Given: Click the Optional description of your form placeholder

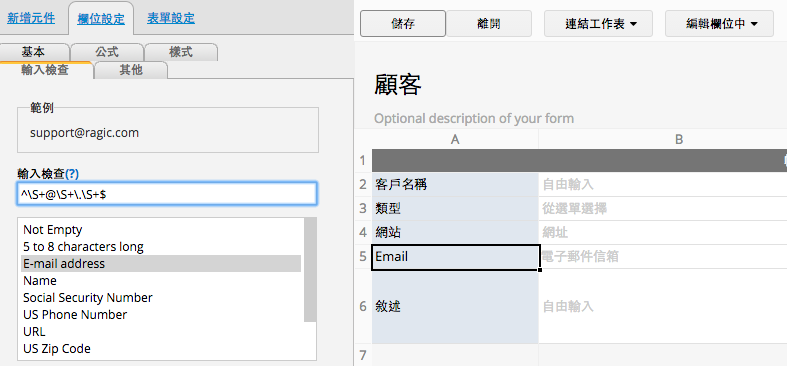Looking at the screenshot, I should [474, 119].
